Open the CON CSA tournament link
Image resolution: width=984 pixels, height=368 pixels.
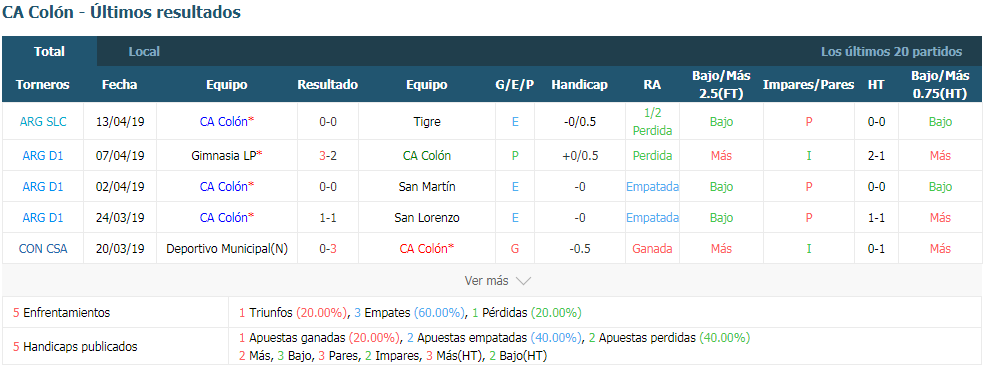pyautogui.click(x=43, y=249)
